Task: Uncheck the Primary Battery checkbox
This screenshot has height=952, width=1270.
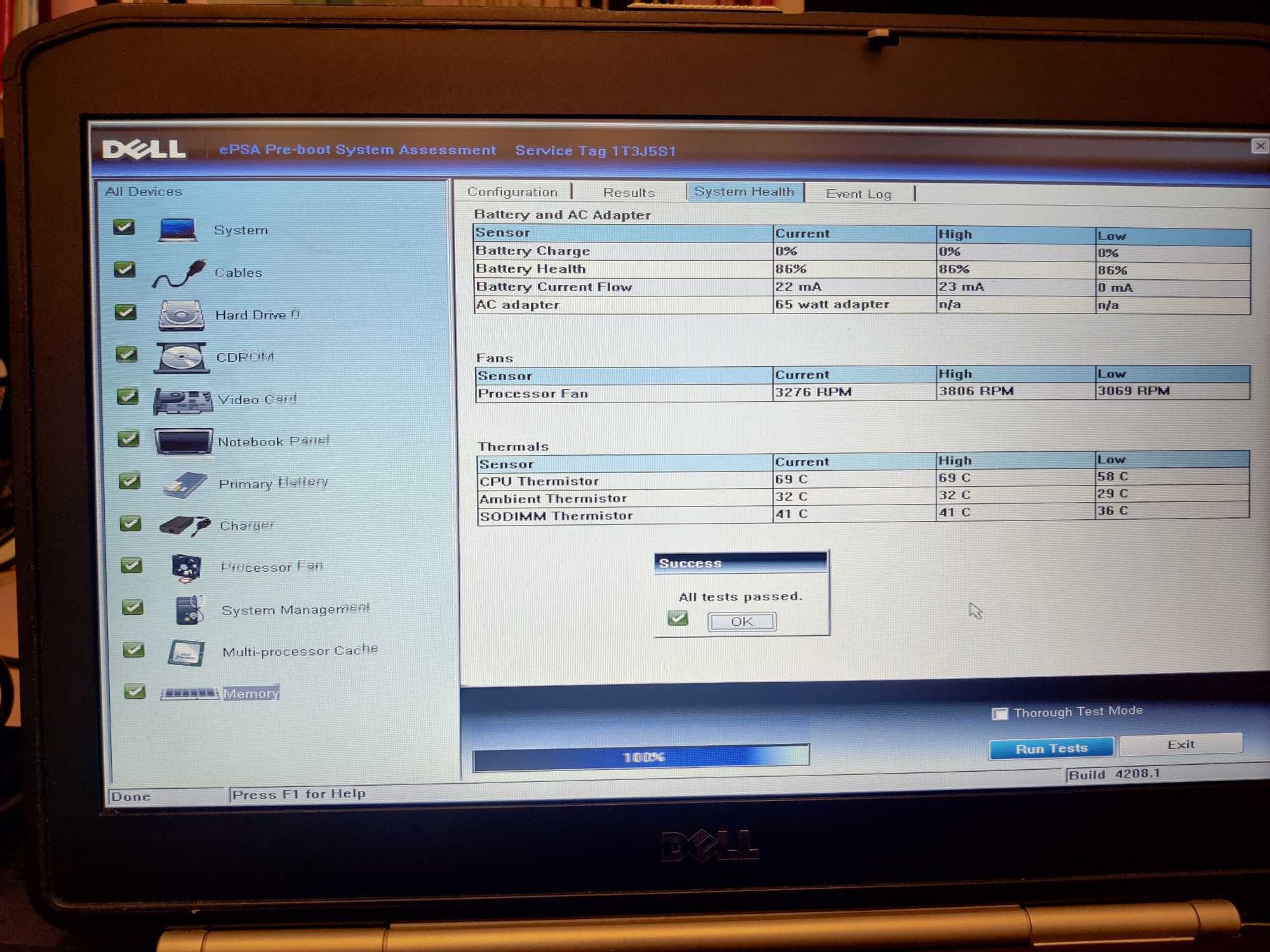Action: pos(130,481)
